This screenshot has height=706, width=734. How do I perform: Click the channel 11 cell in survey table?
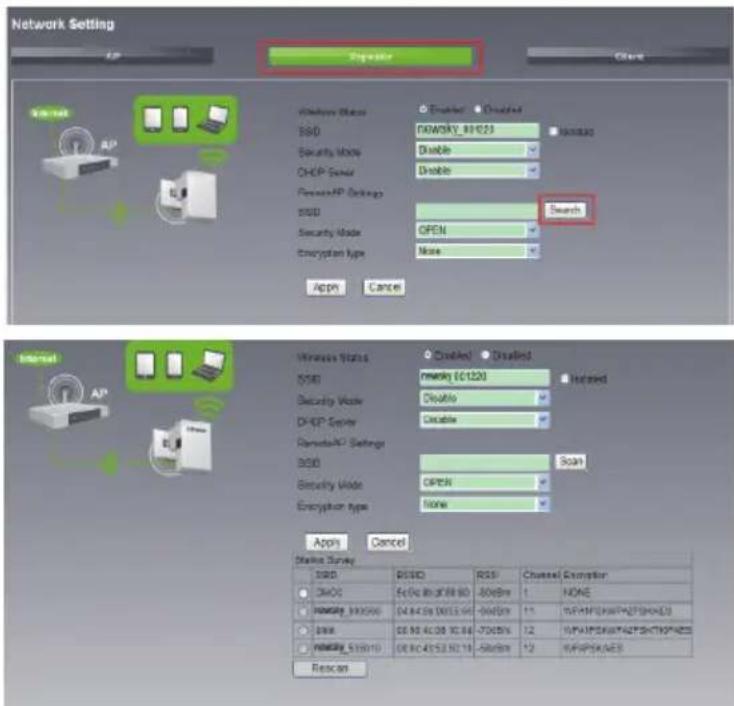pos(541,611)
